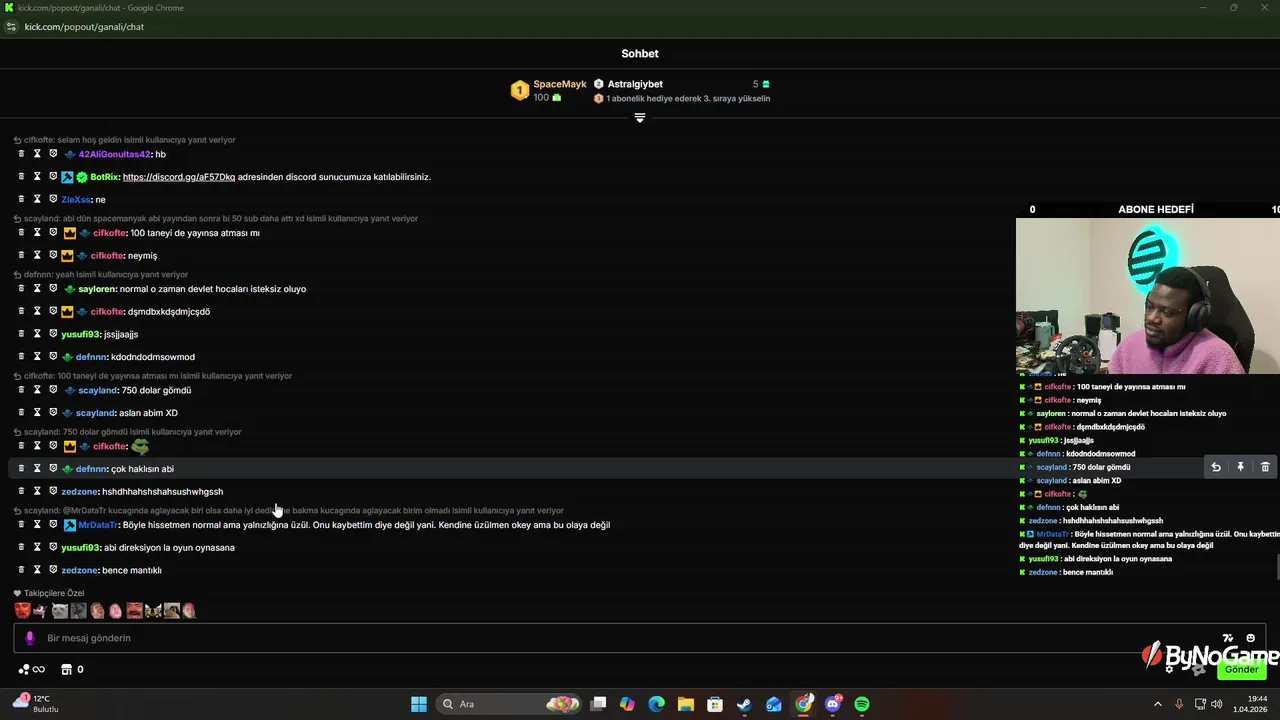Image resolution: width=1280 pixels, height=720 pixels.
Task: Open the discord.gg/aF57Dkq link
Action: pyautogui.click(x=179, y=177)
